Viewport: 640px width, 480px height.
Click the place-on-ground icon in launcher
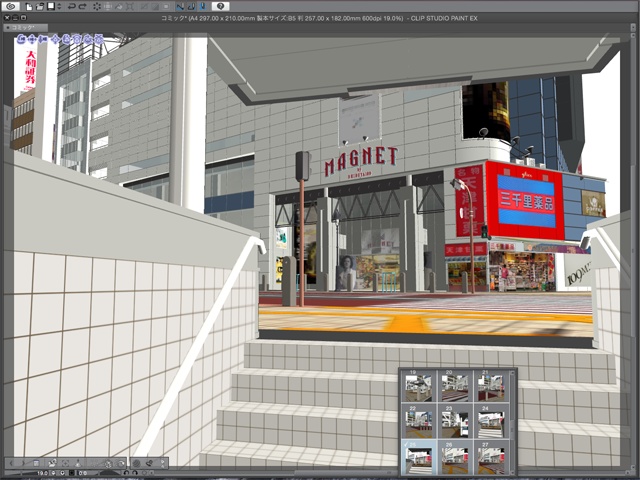[78, 463]
